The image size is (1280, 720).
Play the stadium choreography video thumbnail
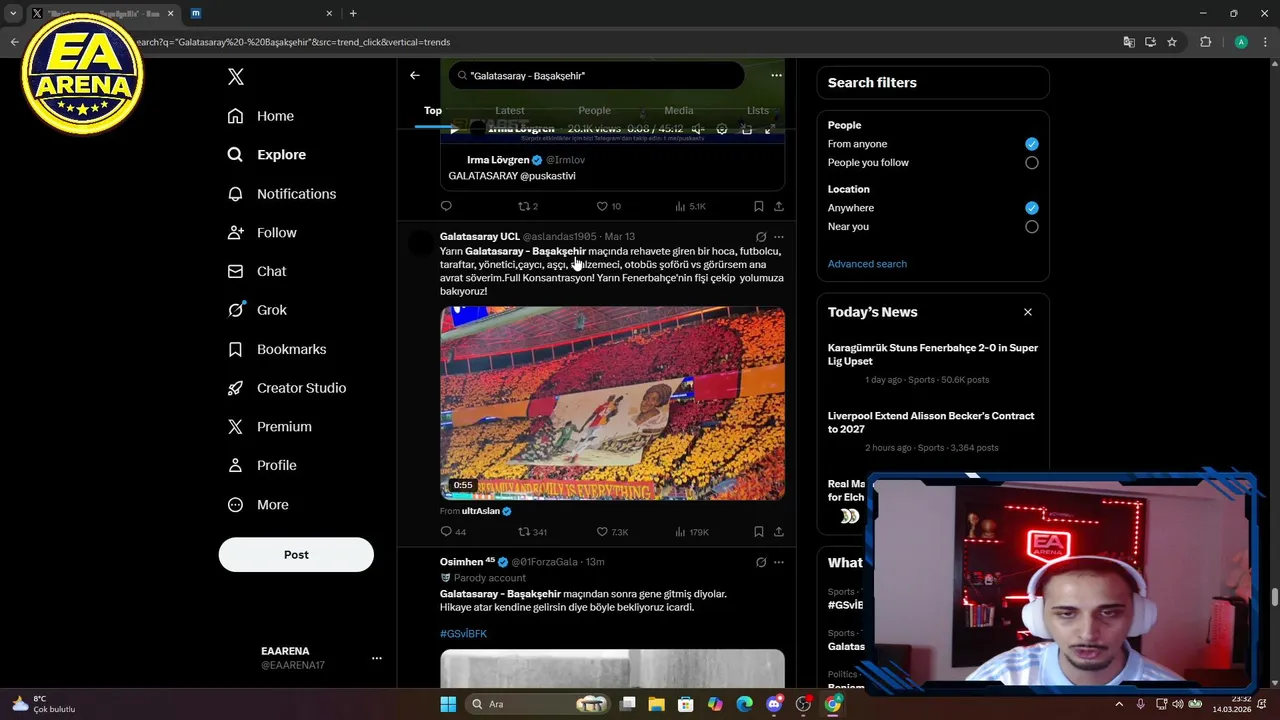pyautogui.click(x=612, y=403)
